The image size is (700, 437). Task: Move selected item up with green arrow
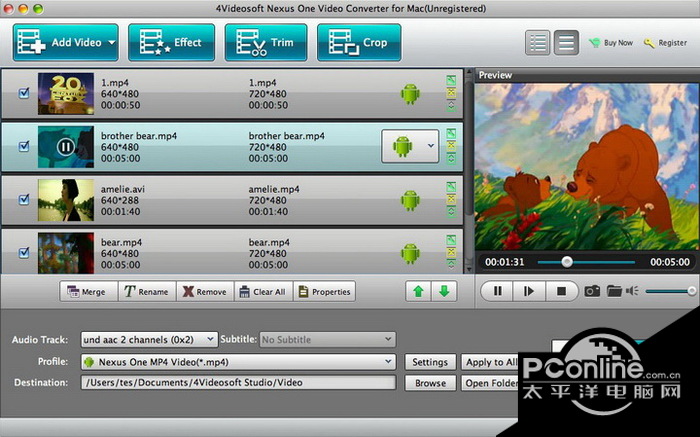pyautogui.click(x=418, y=291)
